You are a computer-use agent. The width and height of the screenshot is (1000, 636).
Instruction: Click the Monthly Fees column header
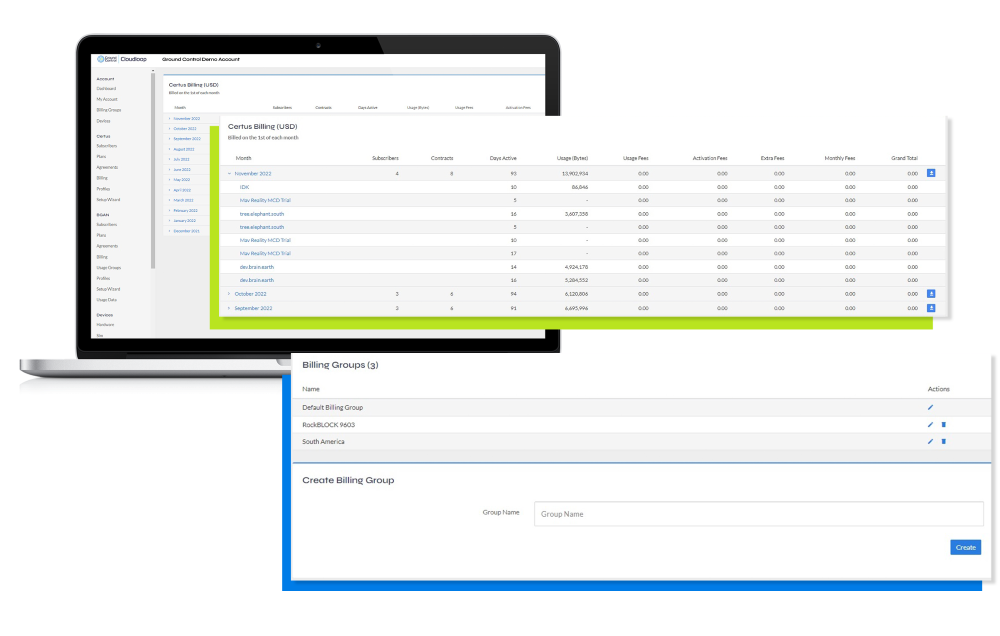[x=840, y=158]
